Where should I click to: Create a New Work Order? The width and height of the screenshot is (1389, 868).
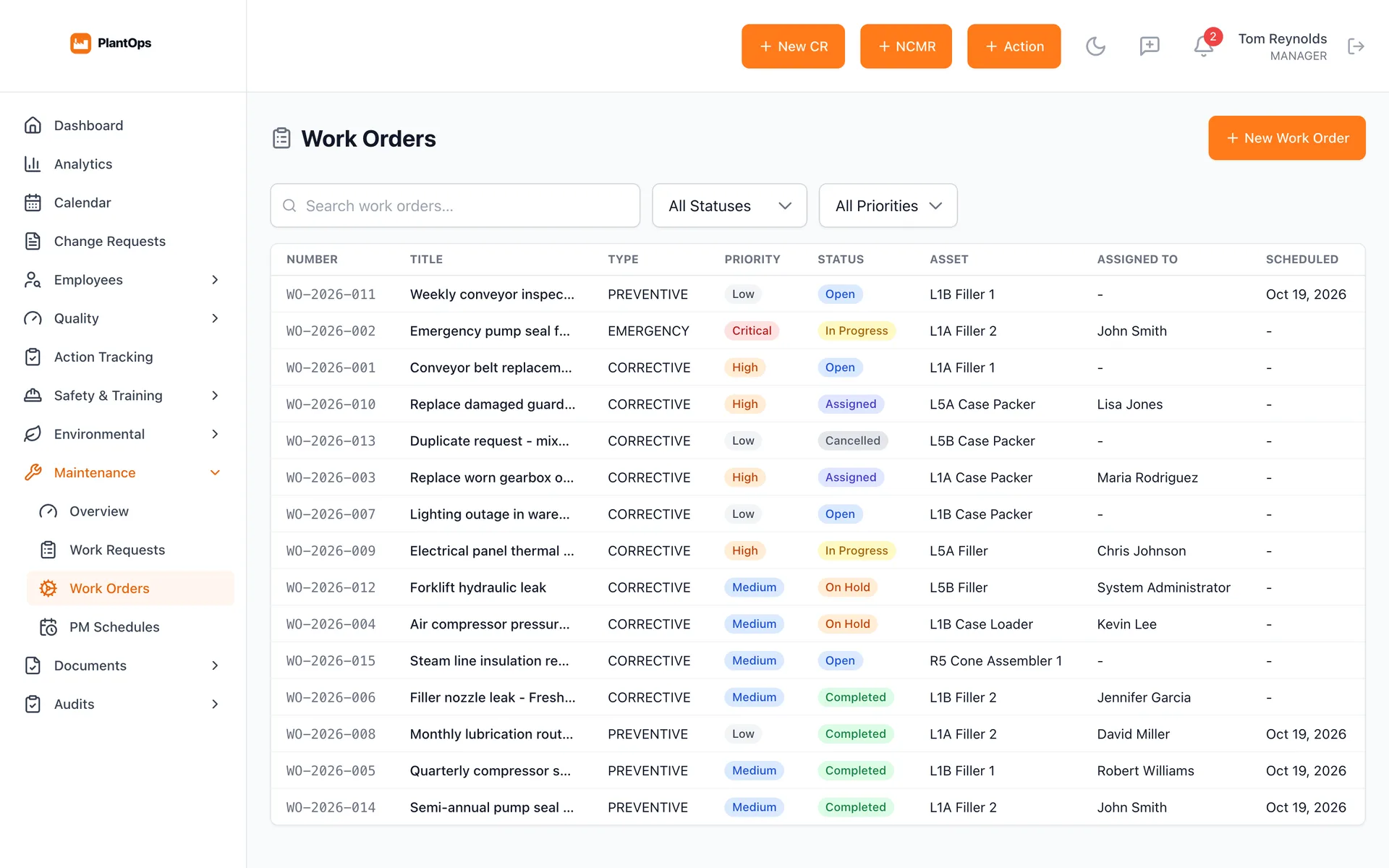1286,137
